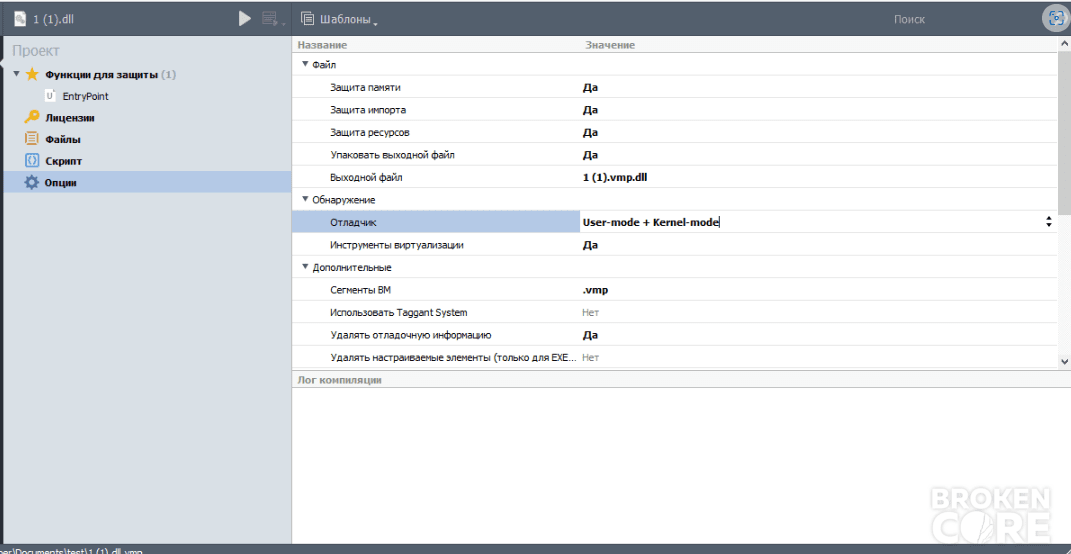The image size is (1071, 554).
Task: Click the Файлы list icon
Action: pyautogui.click(x=31, y=139)
